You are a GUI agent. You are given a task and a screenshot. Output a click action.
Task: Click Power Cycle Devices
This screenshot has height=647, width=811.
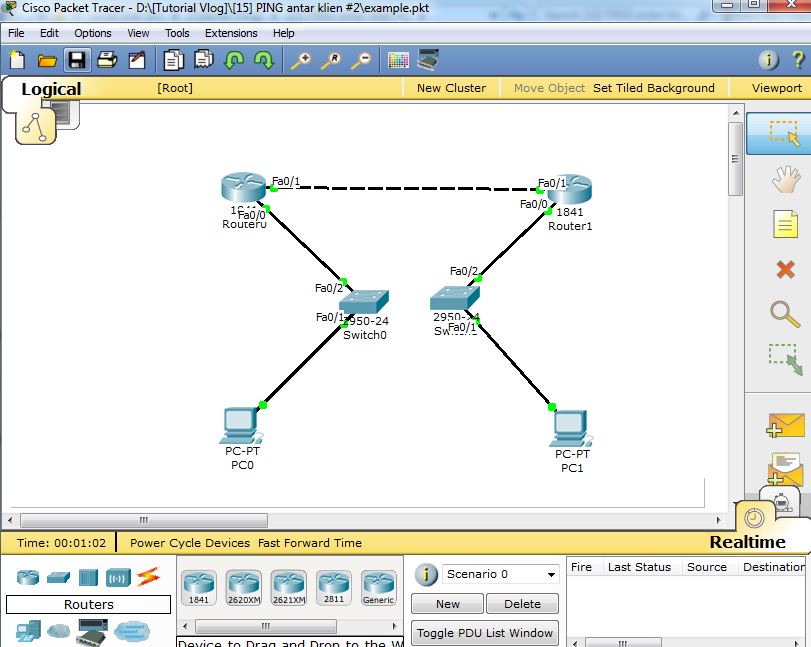tap(190, 543)
